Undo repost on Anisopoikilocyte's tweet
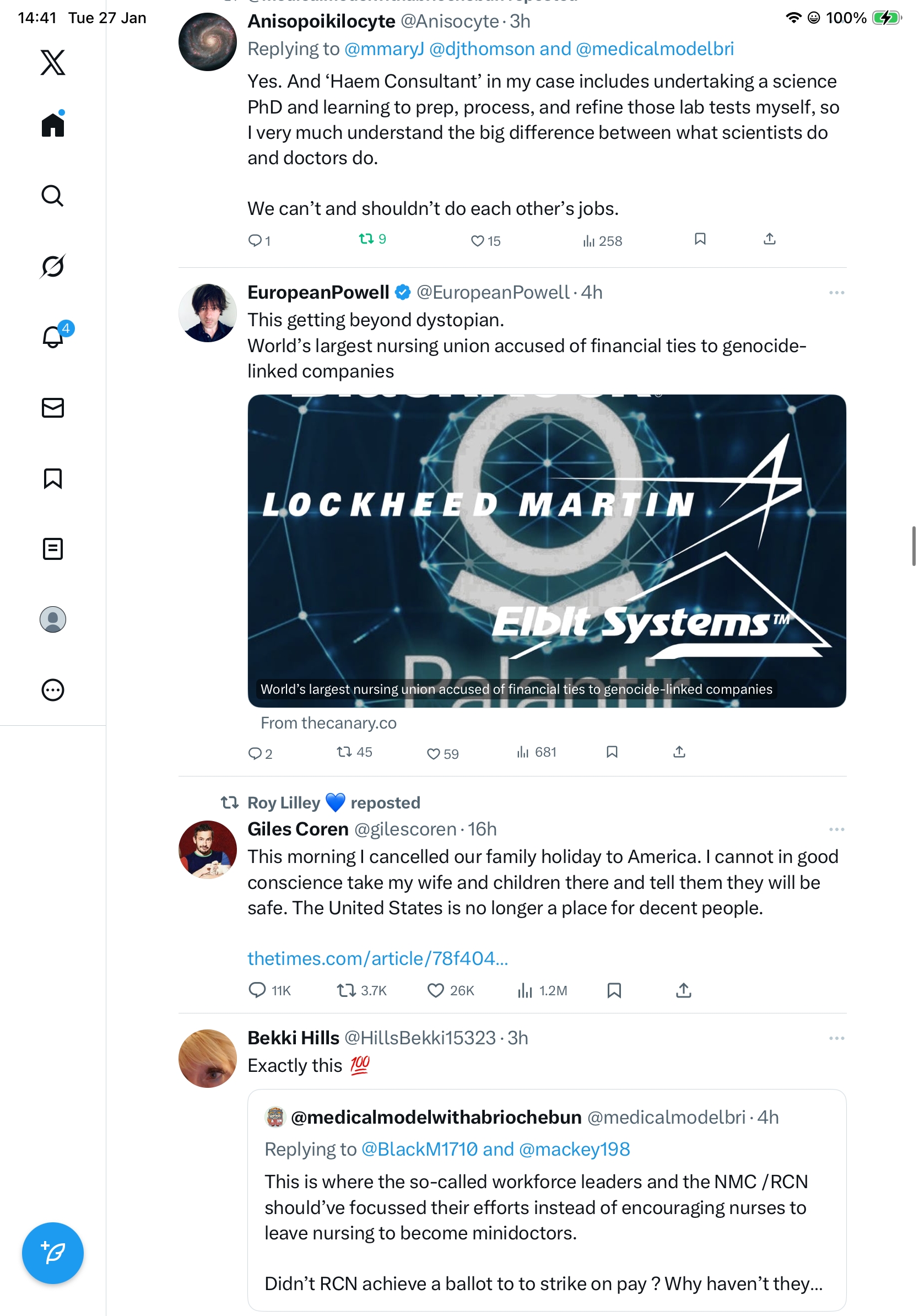919x1316 pixels. [x=372, y=239]
